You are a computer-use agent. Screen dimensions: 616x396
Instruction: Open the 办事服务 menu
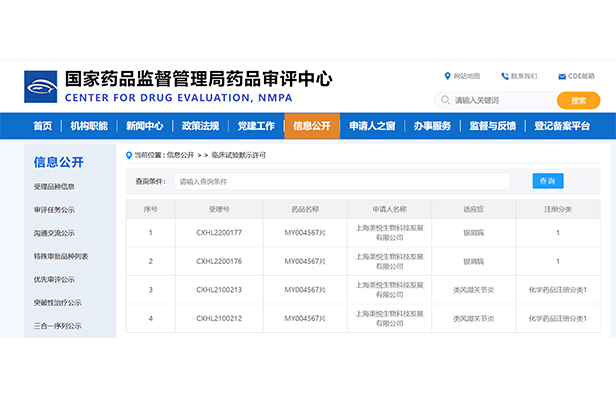point(432,126)
